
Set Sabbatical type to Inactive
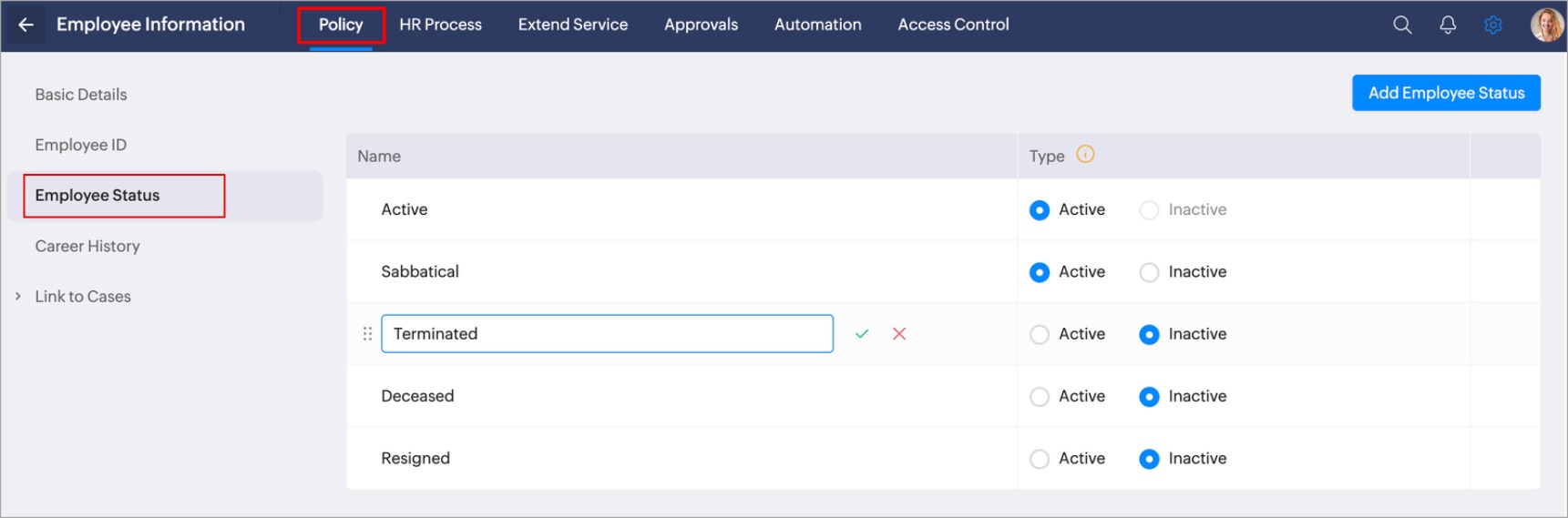click(x=1150, y=272)
